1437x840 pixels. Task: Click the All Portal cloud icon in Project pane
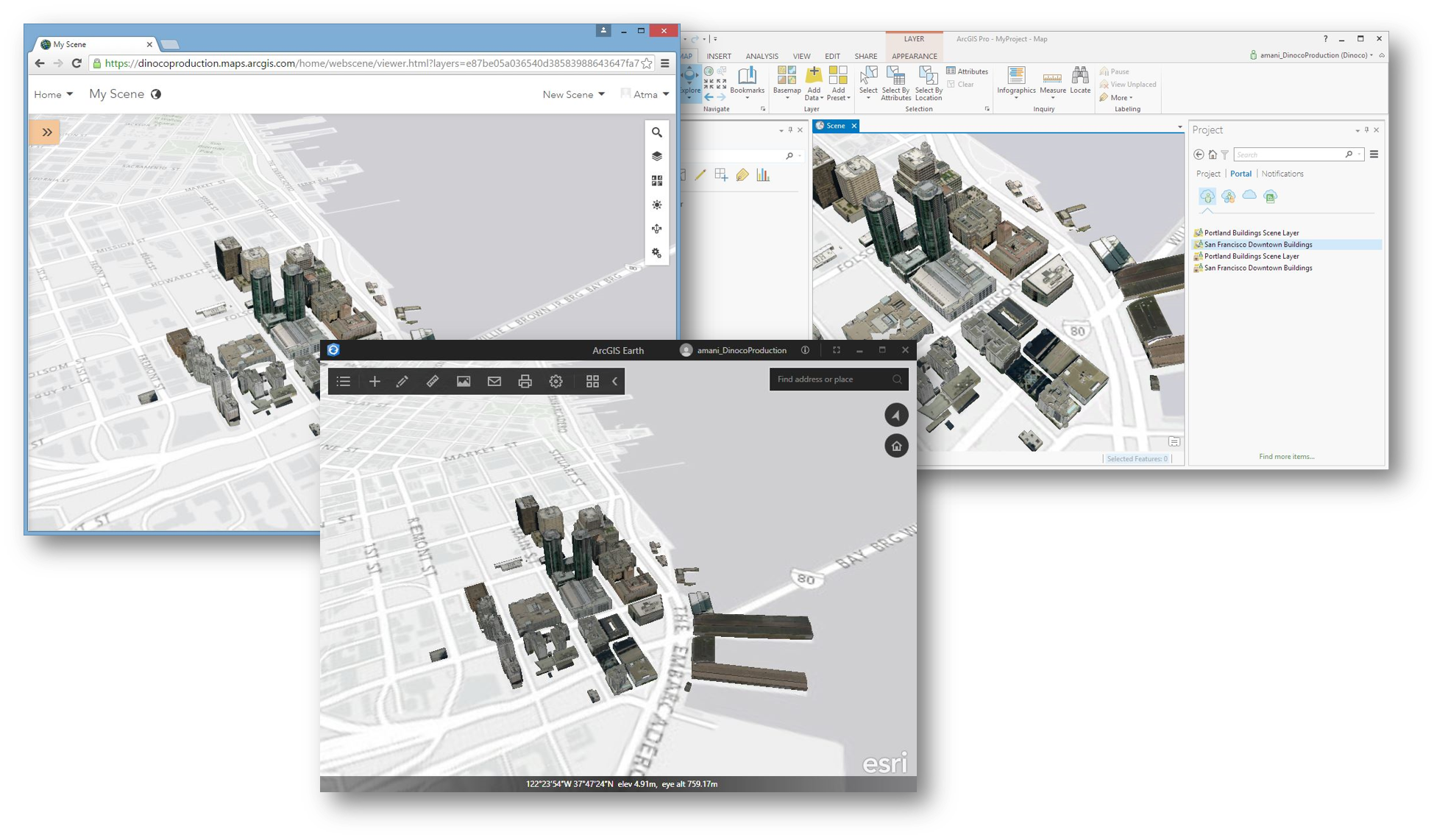1249,196
